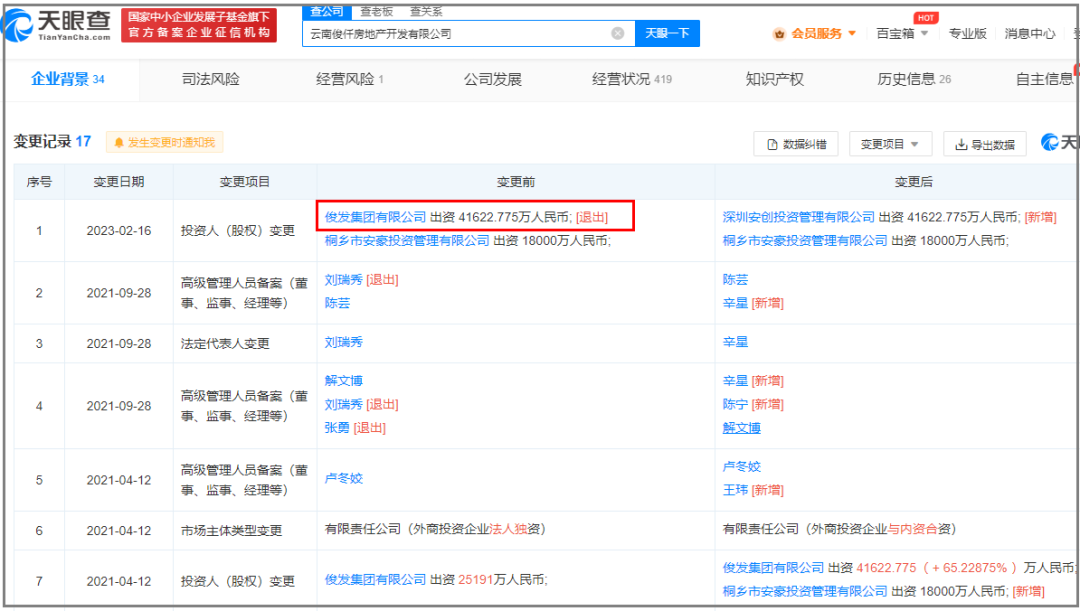Open 桐乡市安豪投资管理有限公司 in row 1 变更前
This screenshot has width=1080, height=611.
click(407, 240)
